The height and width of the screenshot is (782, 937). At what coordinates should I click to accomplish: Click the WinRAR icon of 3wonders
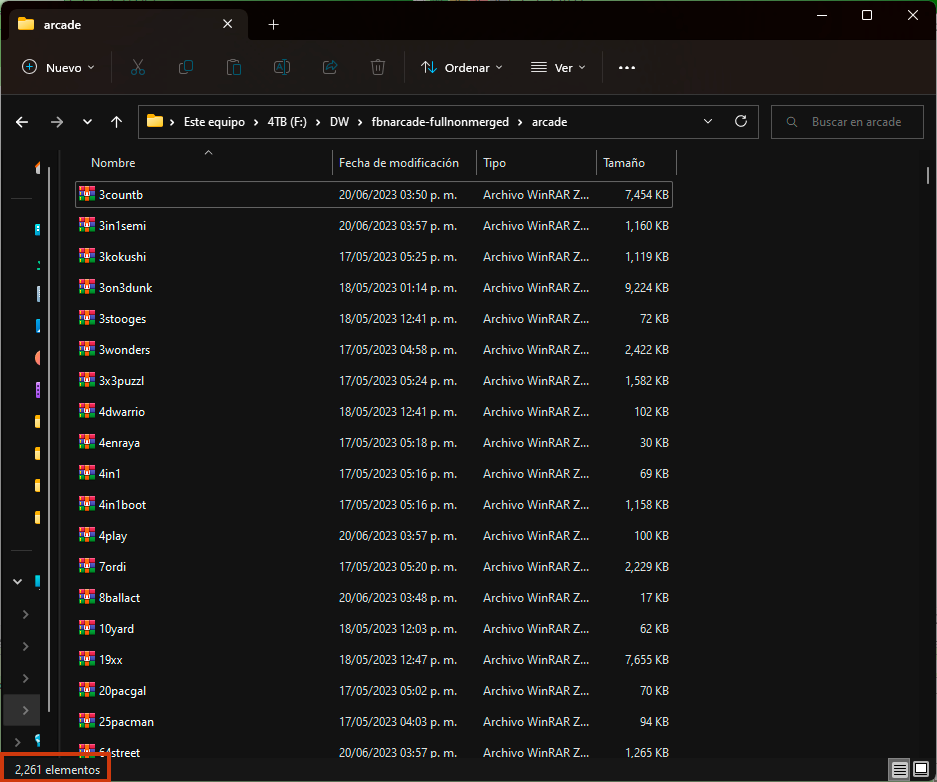pos(87,349)
